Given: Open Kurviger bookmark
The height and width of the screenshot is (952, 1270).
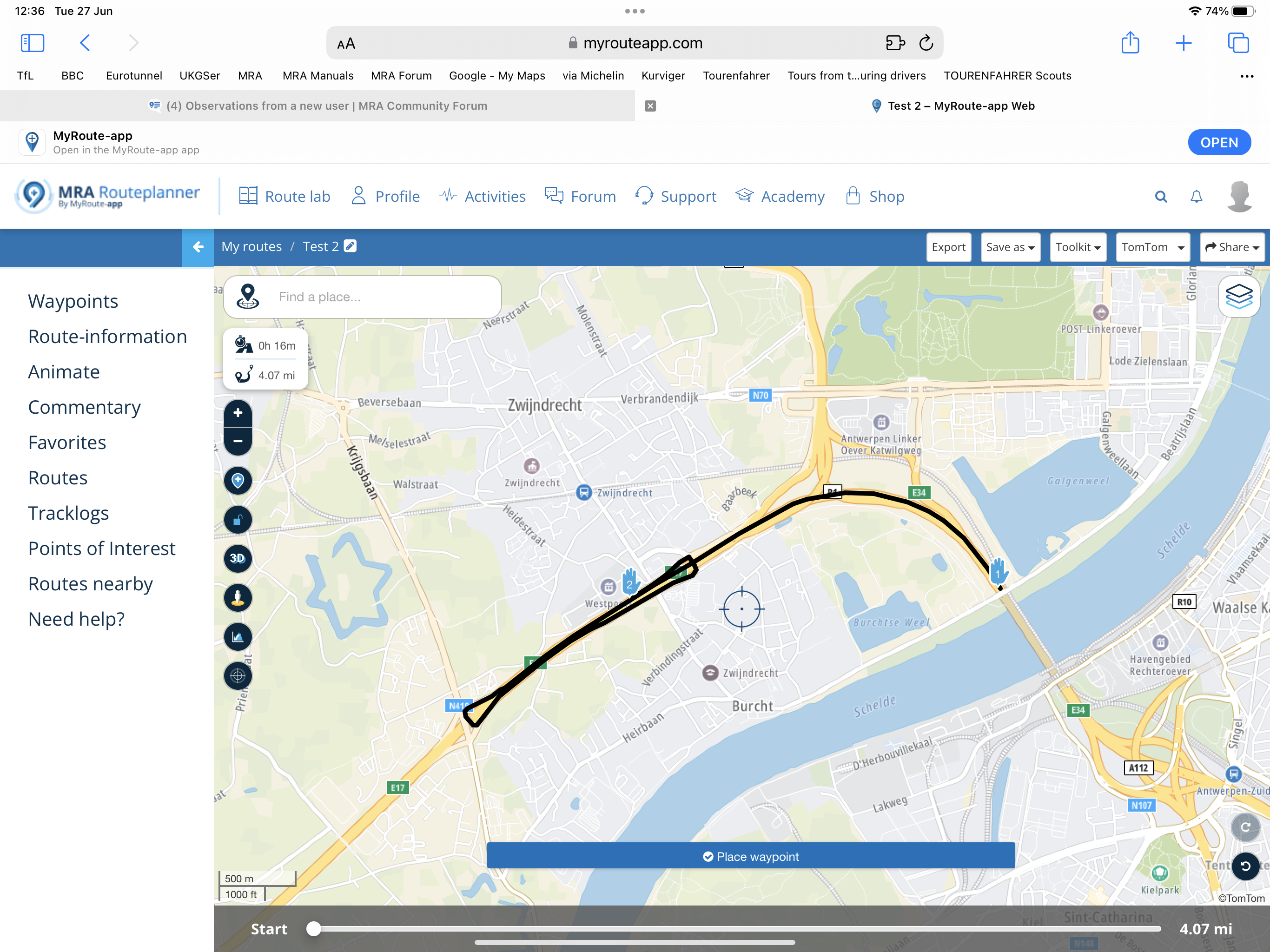Looking at the screenshot, I should tap(663, 76).
